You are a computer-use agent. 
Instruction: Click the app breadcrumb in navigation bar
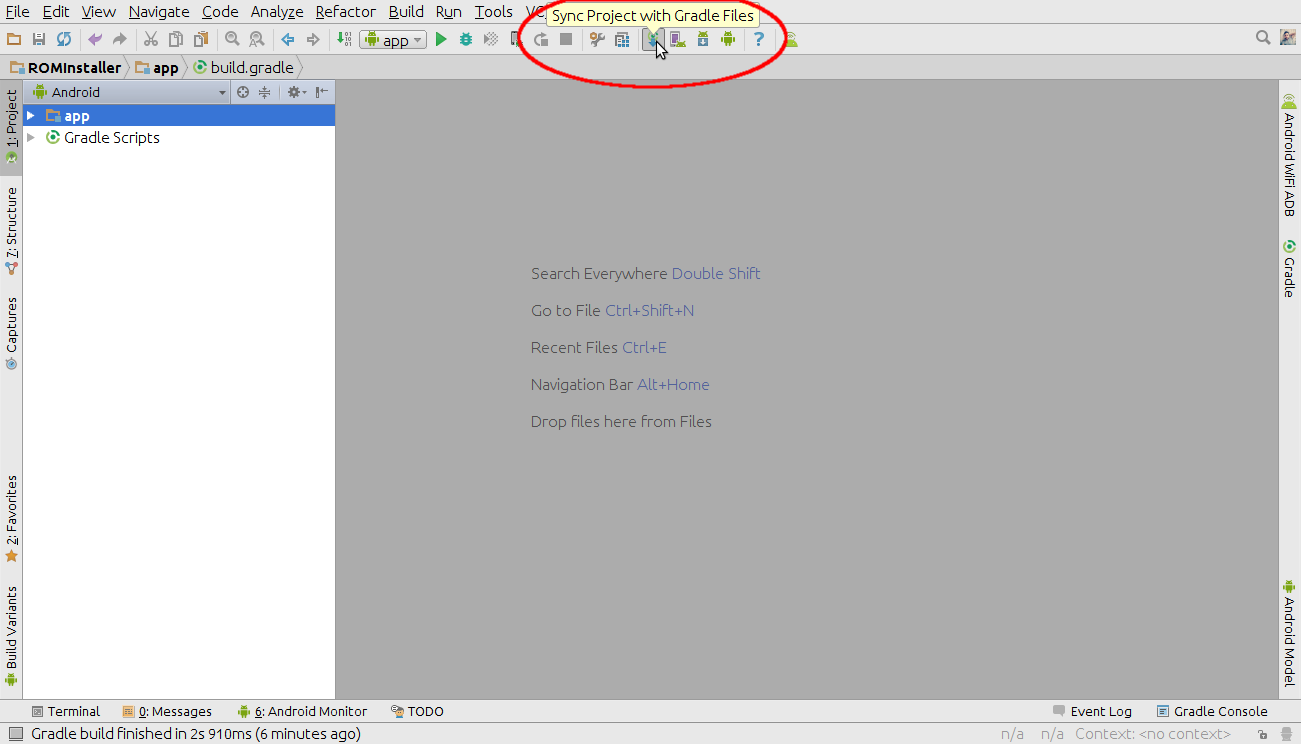(x=157, y=68)
